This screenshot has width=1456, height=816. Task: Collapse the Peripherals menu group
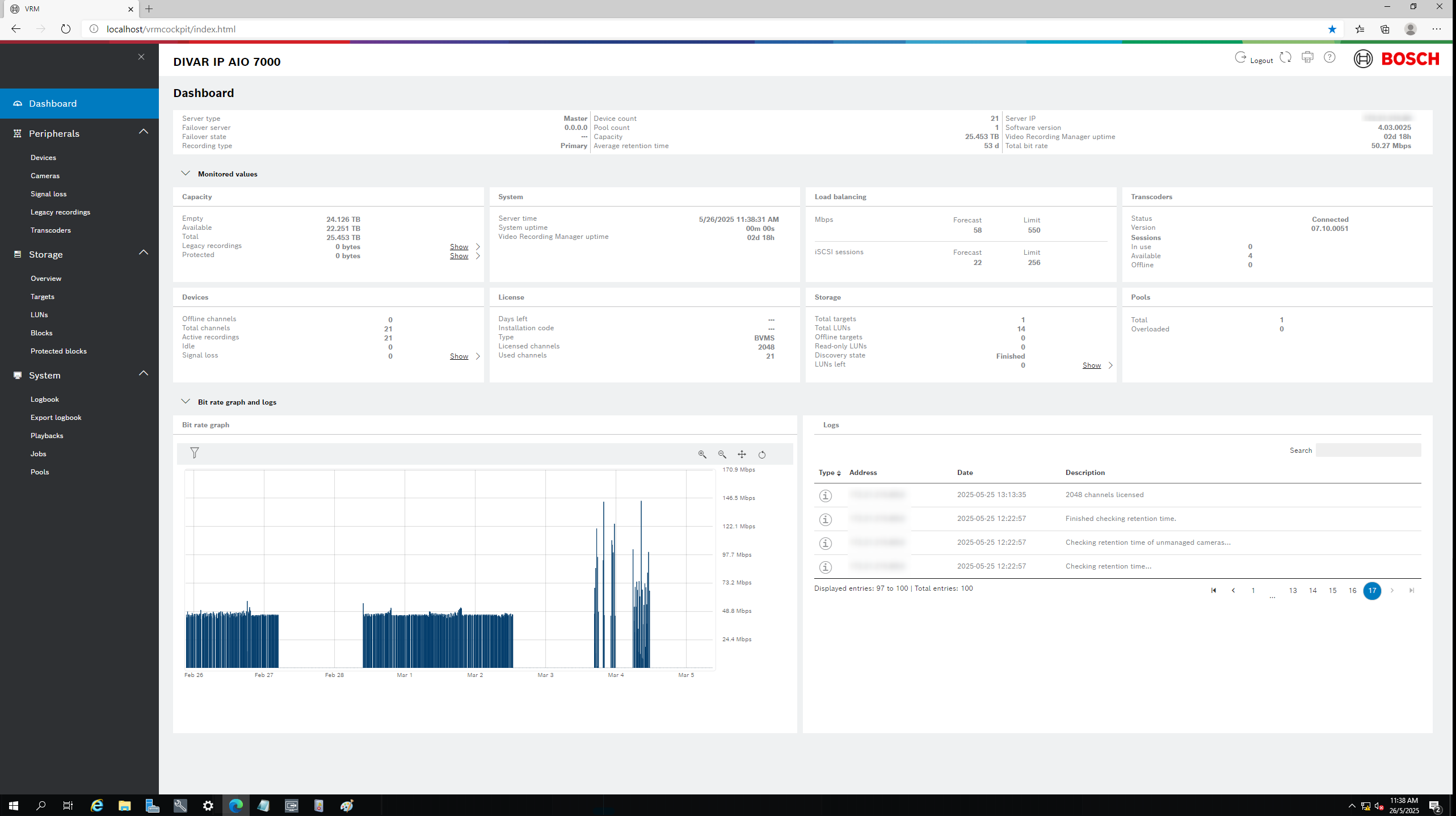144,132
